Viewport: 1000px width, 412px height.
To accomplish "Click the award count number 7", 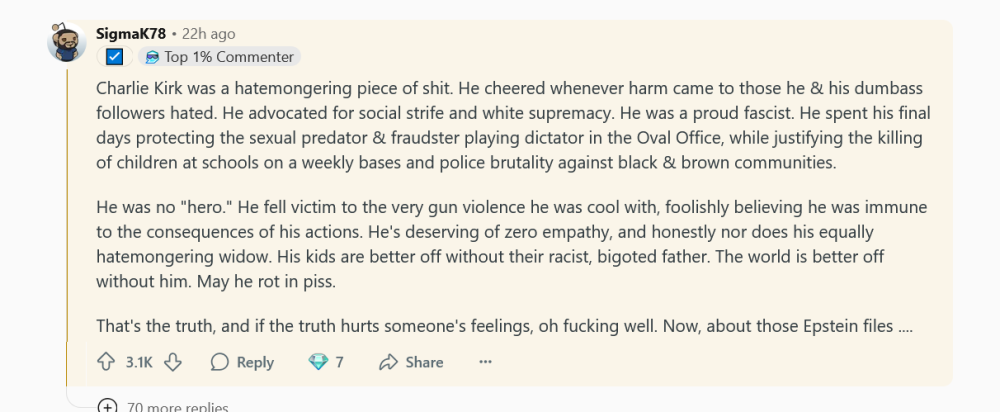I will click(340, 362).
